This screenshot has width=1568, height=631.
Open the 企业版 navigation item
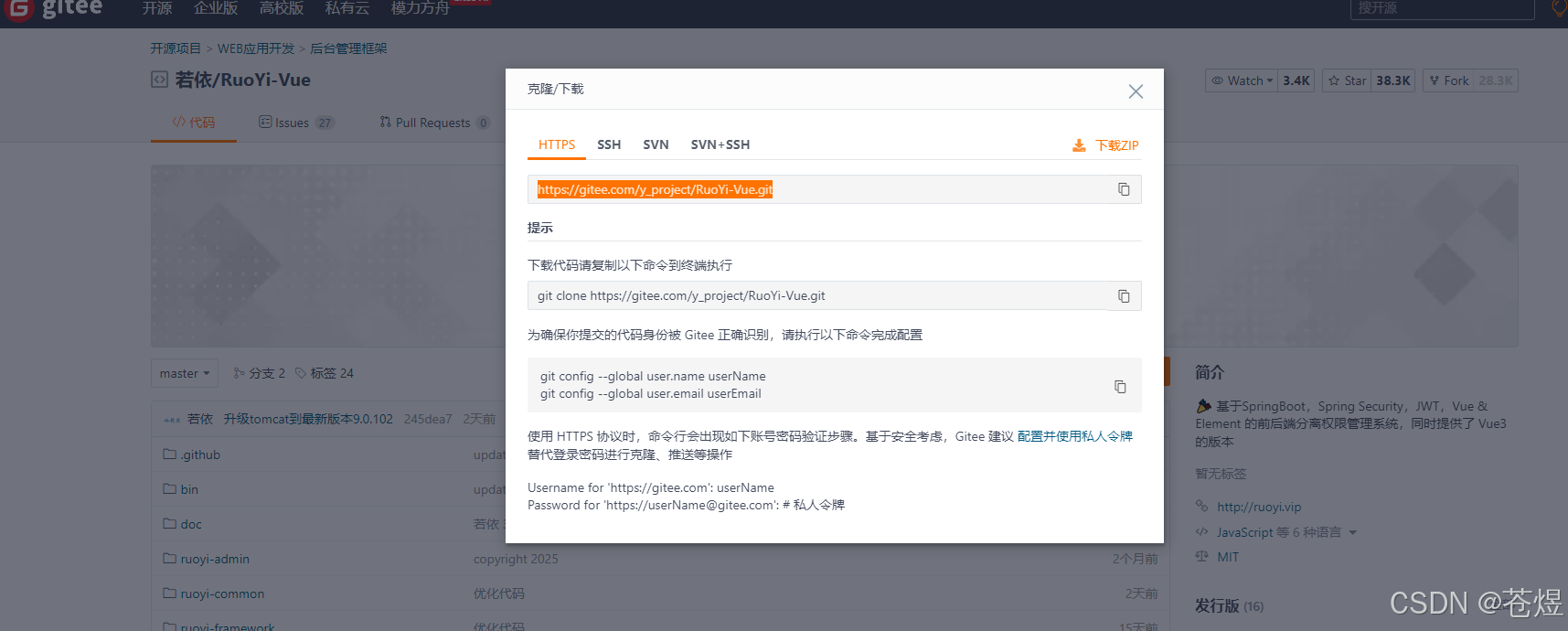pyautogui.click(x=216, y=8)
